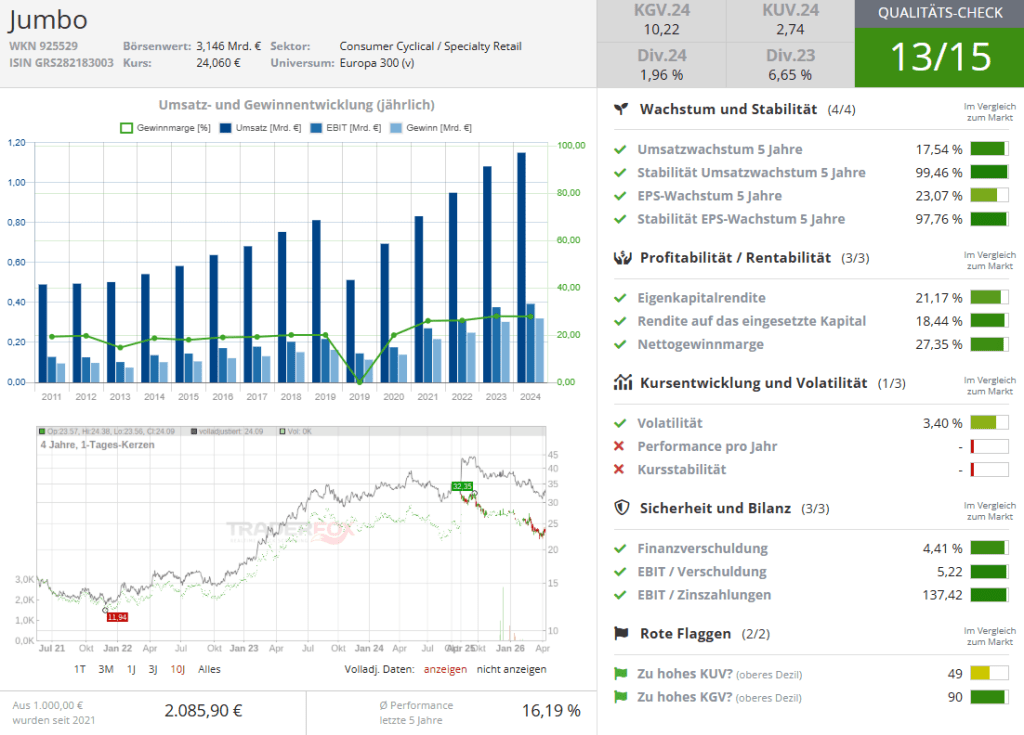Click the plant icon beside Wachstum und Stabilität

(x=621, y=109)
